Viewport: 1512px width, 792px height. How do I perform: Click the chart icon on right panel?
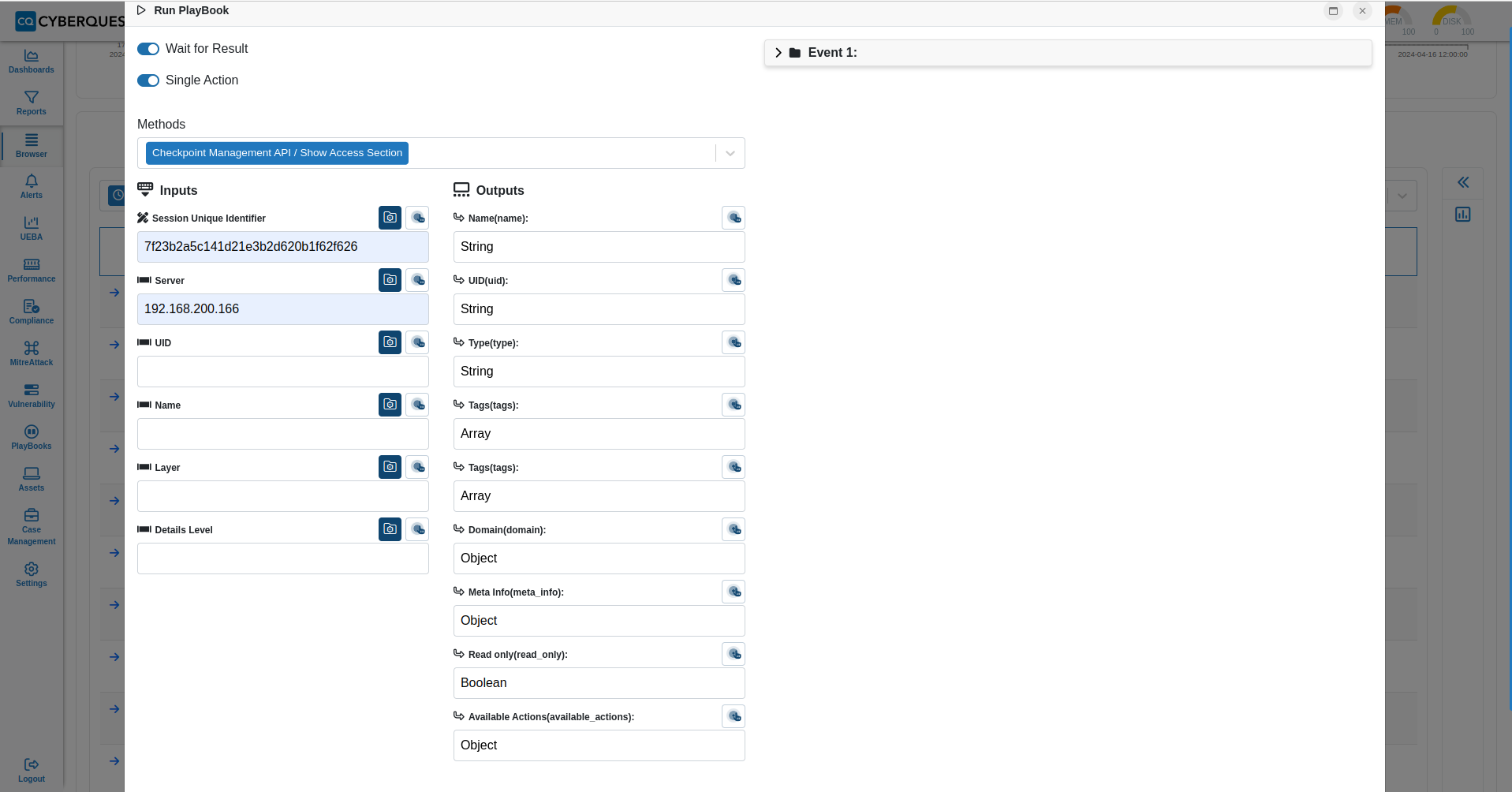pyautogui.click(x=1463, y=215)
